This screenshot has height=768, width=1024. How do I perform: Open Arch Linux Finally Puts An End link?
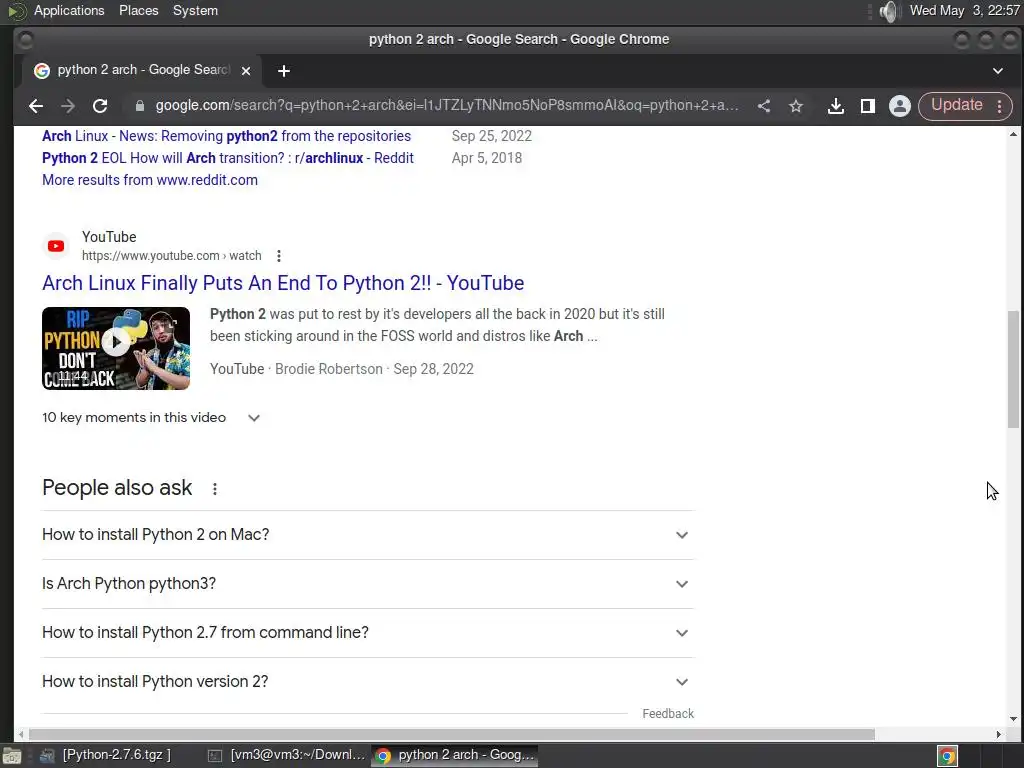click(x=283, y=283)
